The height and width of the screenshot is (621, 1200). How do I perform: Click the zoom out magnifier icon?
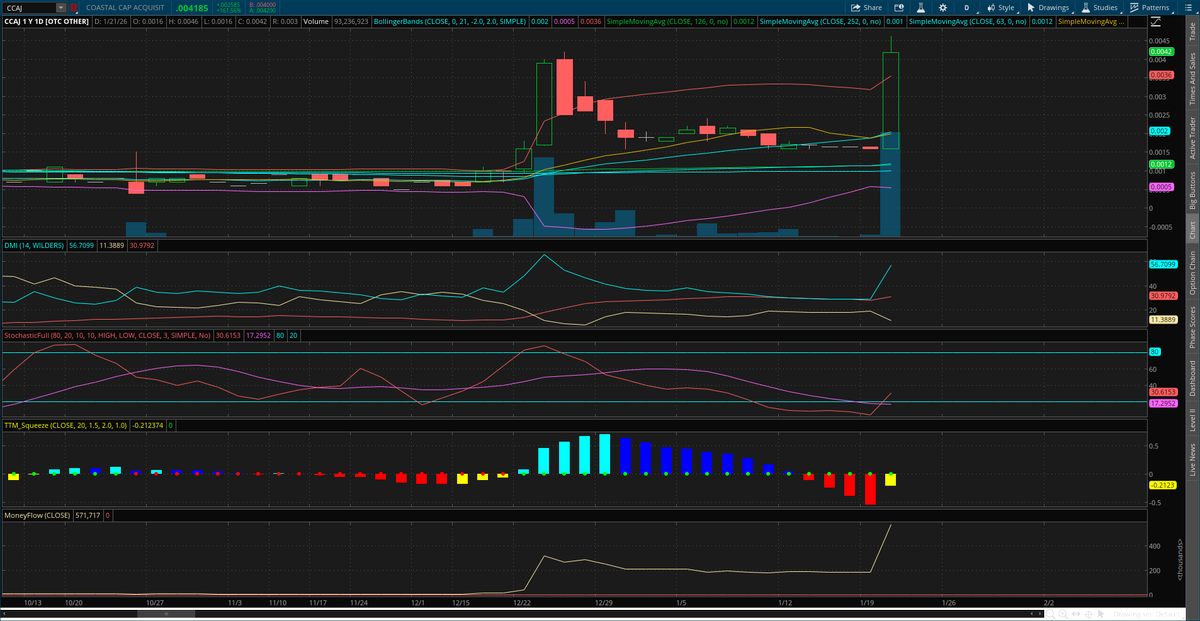click(x=1050, y=614)
